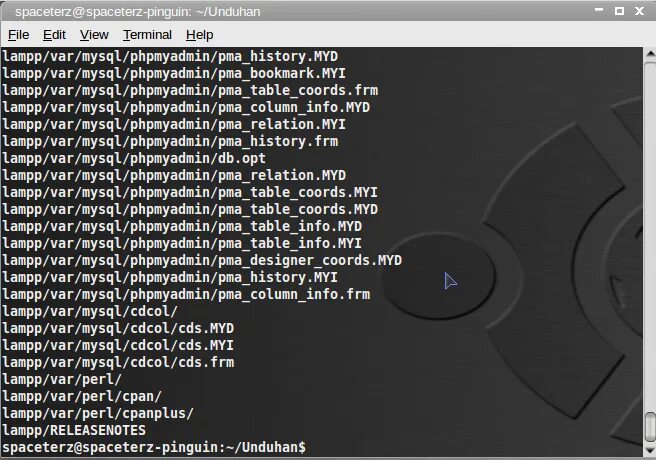Click the vertical scrollbar thumb

pyautogui.click(x=650, y=427)
